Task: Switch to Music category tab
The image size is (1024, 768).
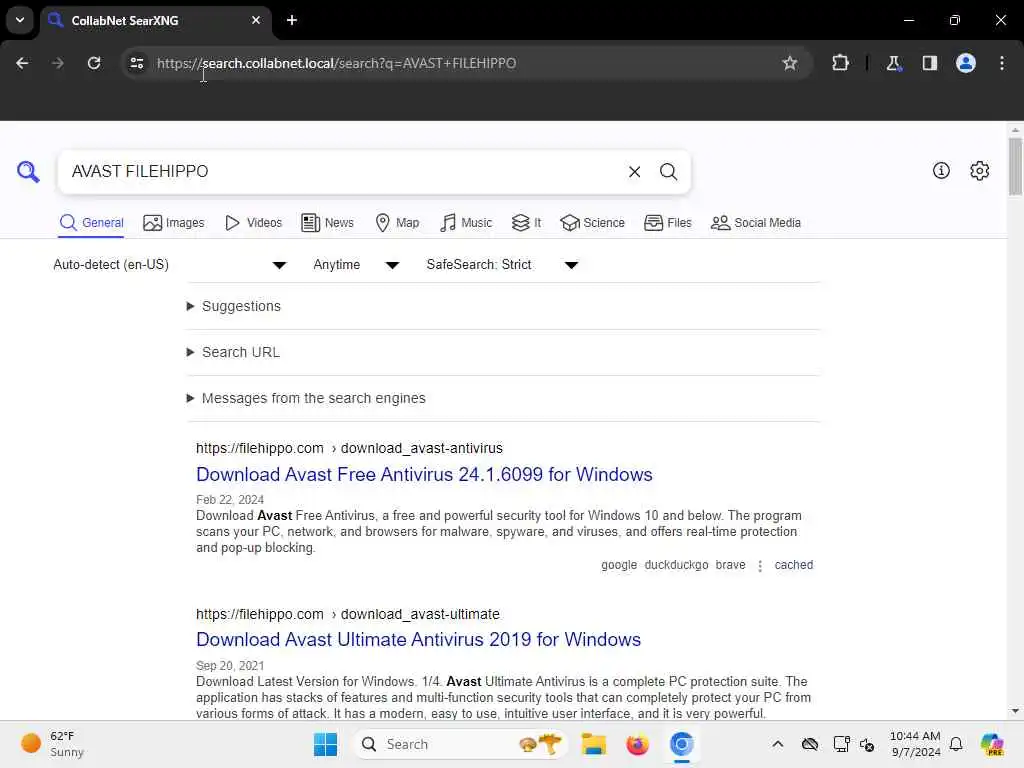Action: [x=466, y=223]
